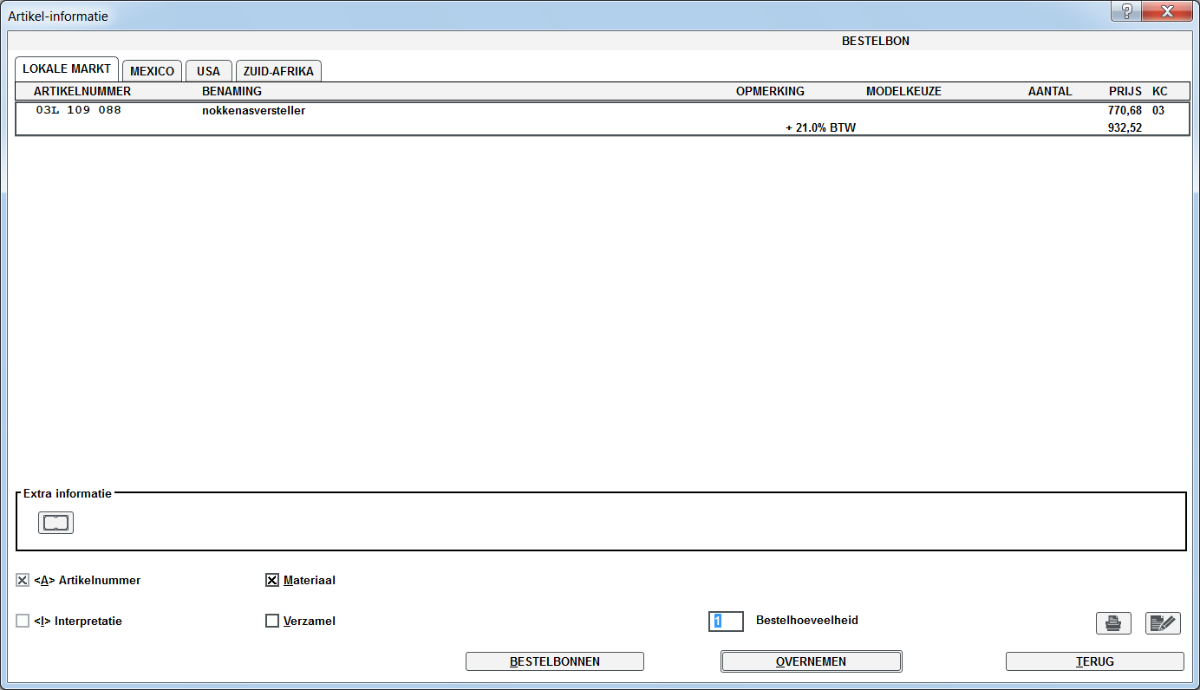Switch to the MEXICO tab
Image resolution: width=1200 pixels, height=690 pixels.
(152, 71)
